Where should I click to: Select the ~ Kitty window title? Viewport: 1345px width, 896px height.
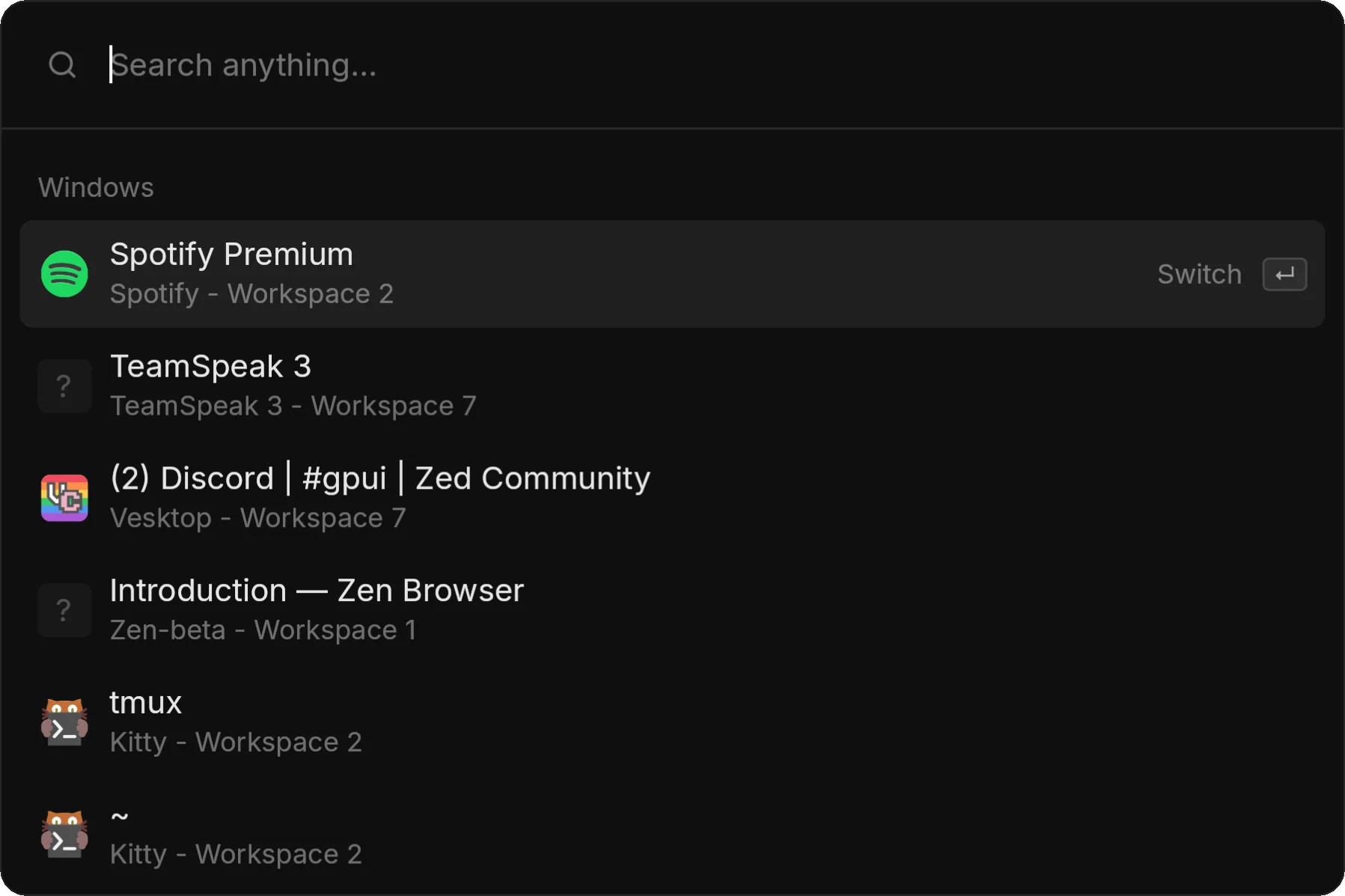(120, 816)
